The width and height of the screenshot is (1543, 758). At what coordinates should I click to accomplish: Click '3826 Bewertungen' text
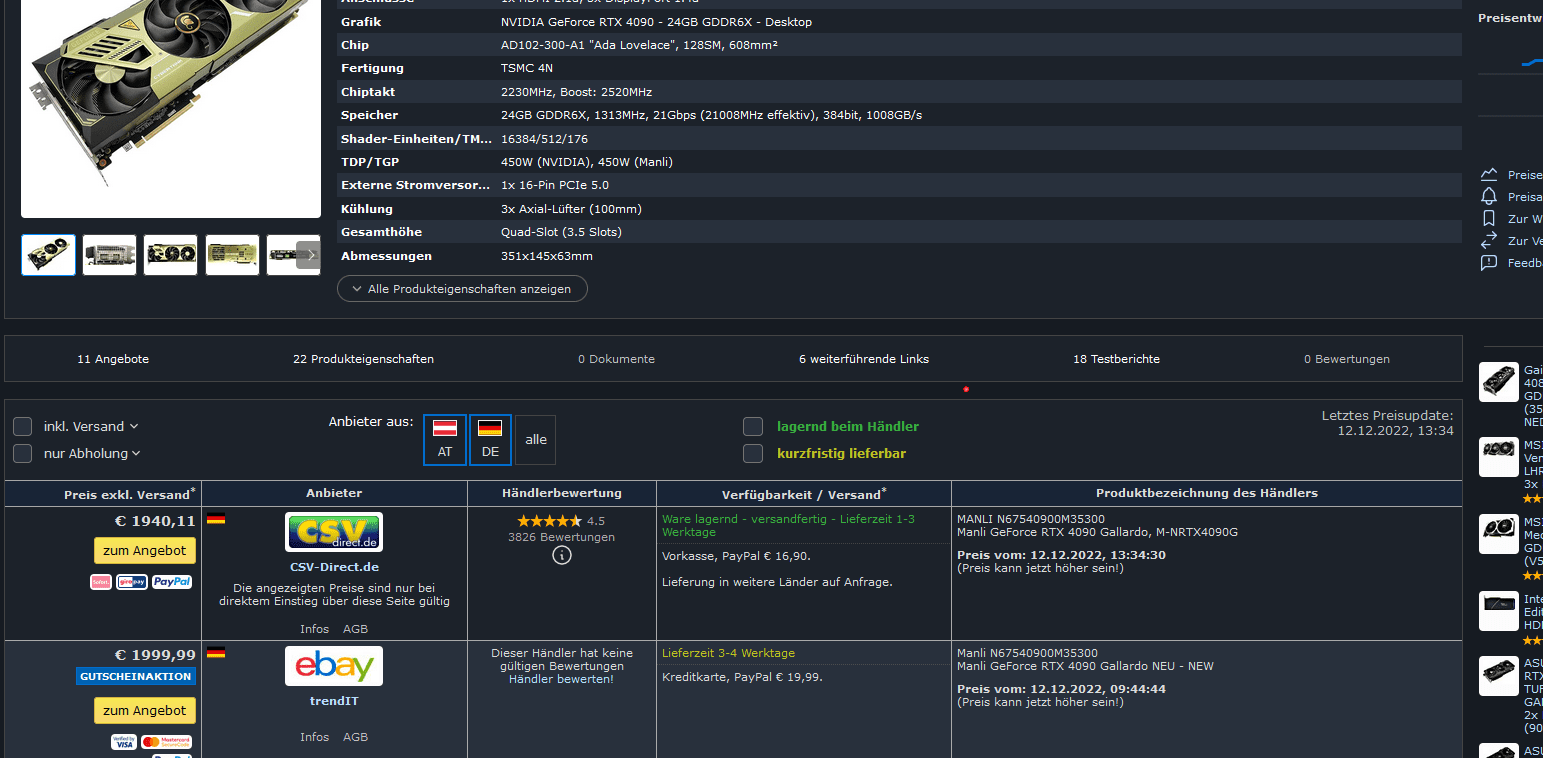[x=561, y=537]
